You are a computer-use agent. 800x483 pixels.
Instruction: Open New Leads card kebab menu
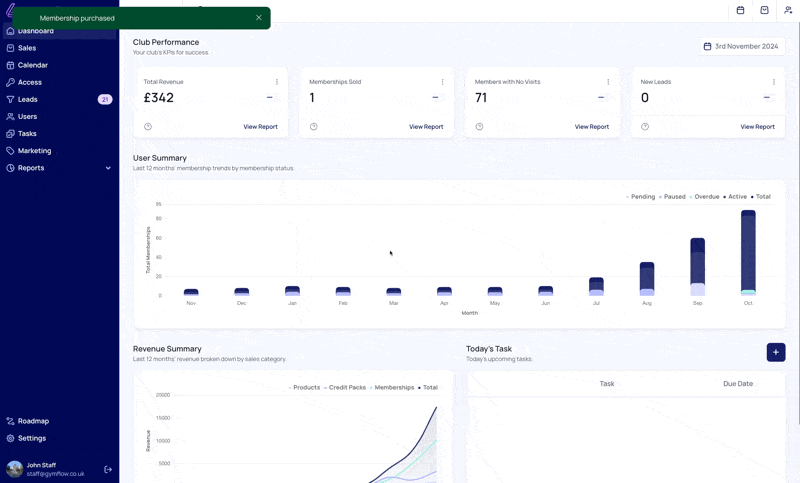tap(773, 82)
